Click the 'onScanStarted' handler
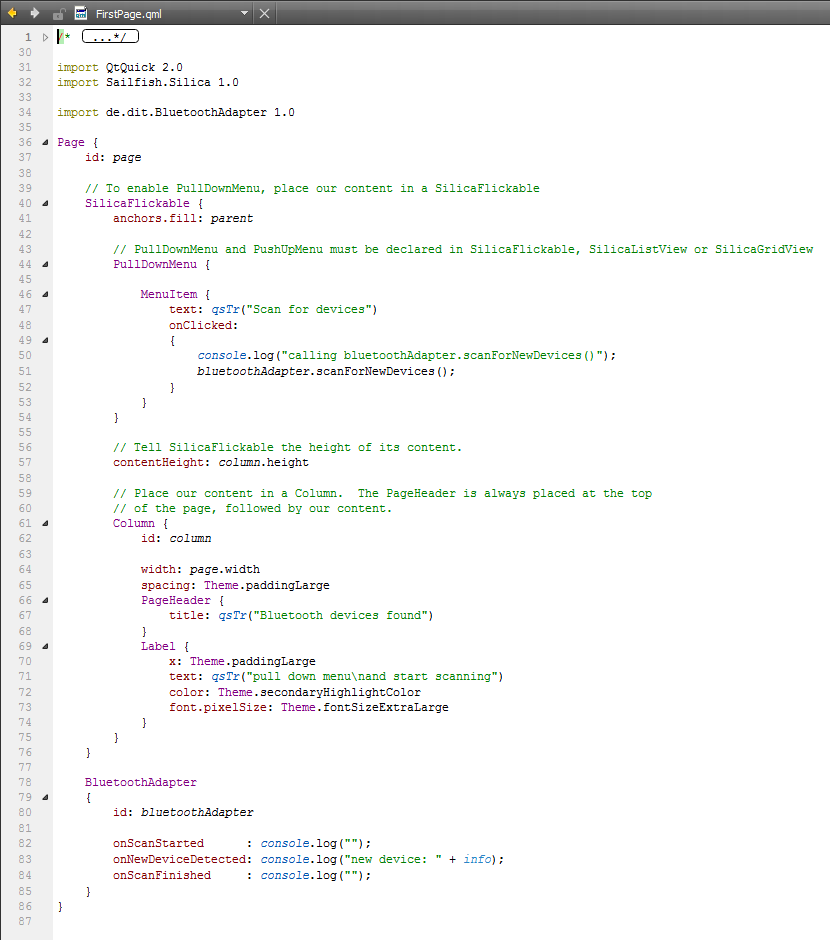 [x=158, y=843]
